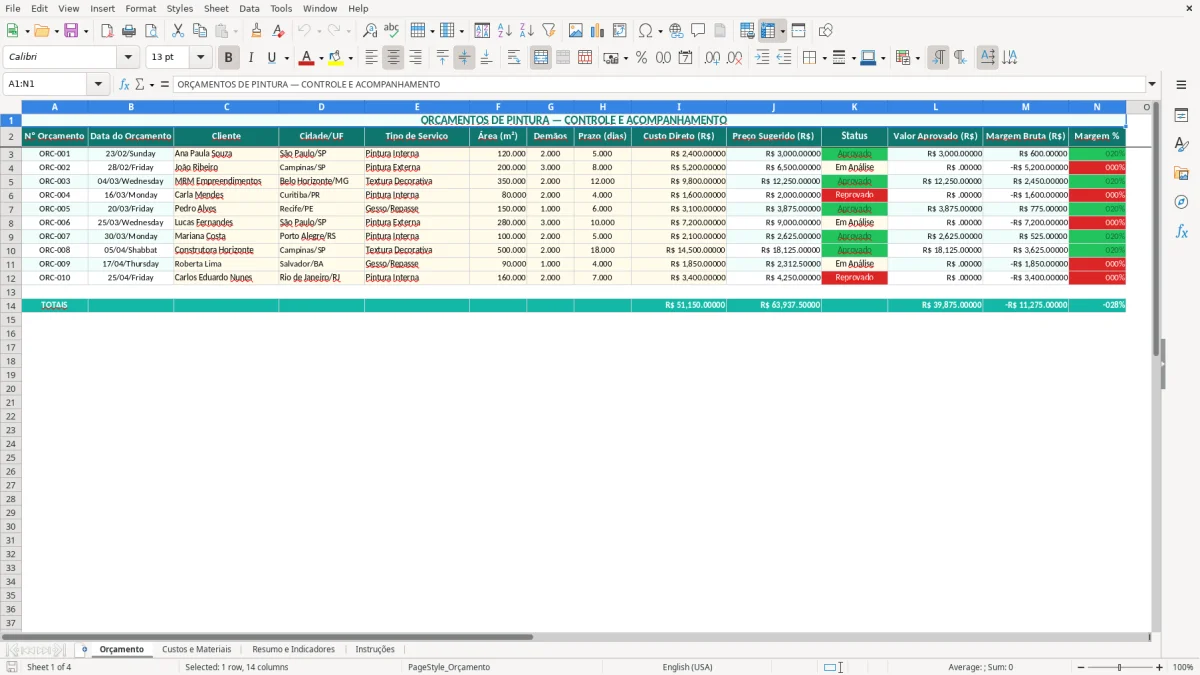Toggle the AutoFilter funnel icon
1200x675 pixels.
click(549, 31)
